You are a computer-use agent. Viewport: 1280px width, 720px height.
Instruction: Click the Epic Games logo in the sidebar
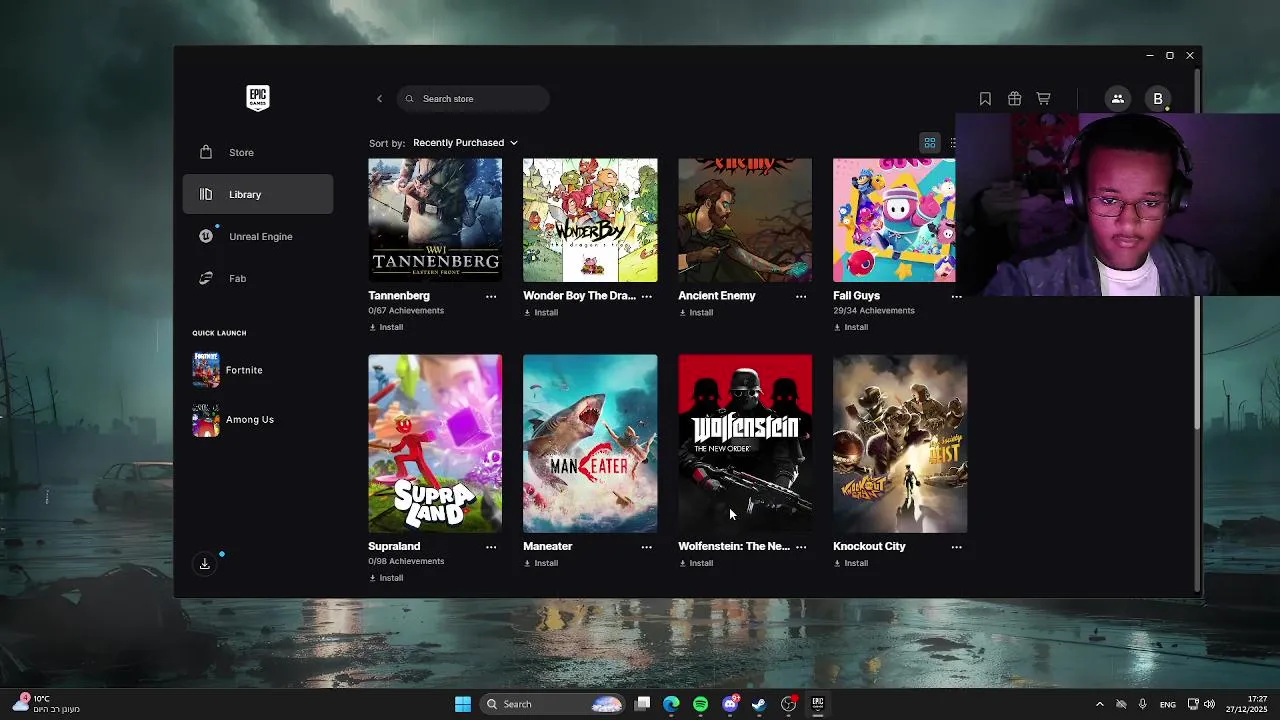coord(258,97)
